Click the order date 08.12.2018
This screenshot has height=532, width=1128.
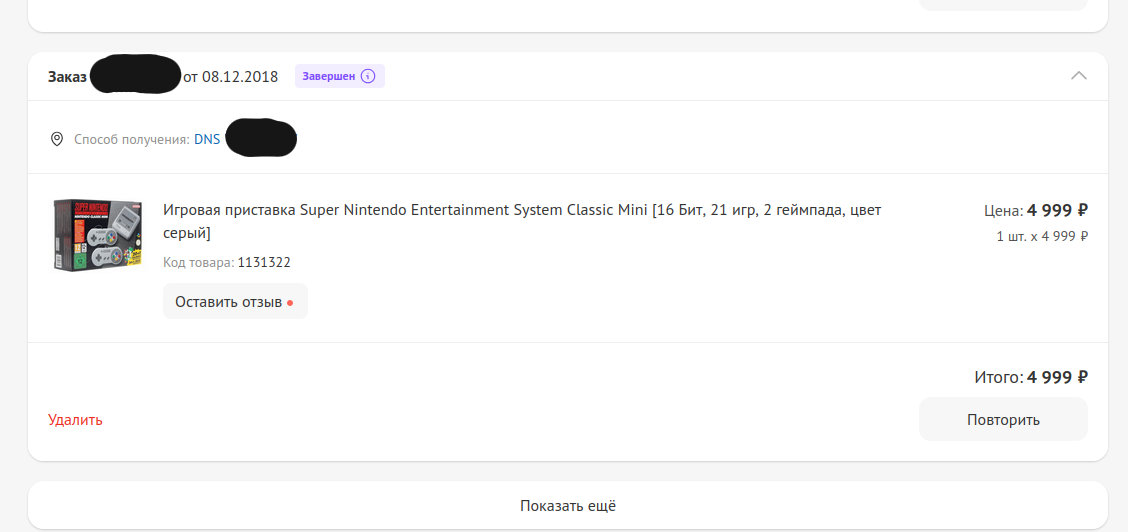click(x=240, y=77)
